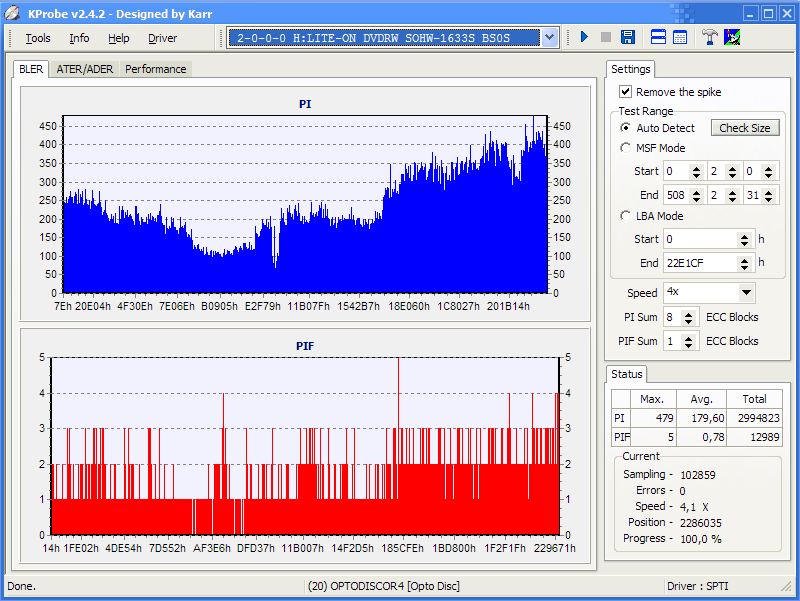Click PI Total cell 2994823
Image resolution: width=800 pixels, height=601 pixels.
pyautogui.click(x=754, y=418)
